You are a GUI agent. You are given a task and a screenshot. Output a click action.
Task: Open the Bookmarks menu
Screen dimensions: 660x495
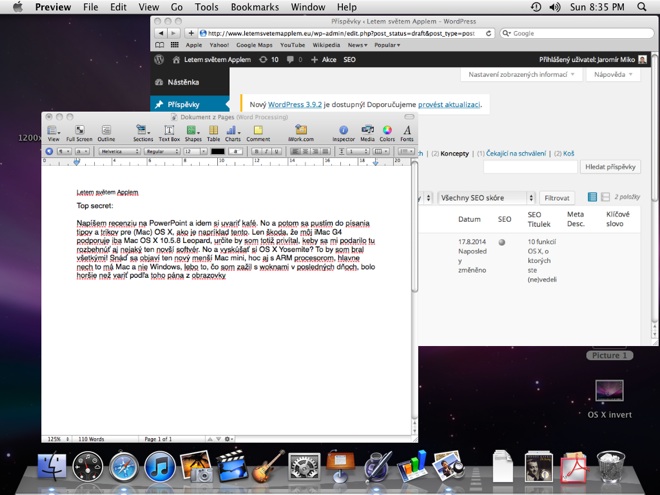click(x=255, y=7)
